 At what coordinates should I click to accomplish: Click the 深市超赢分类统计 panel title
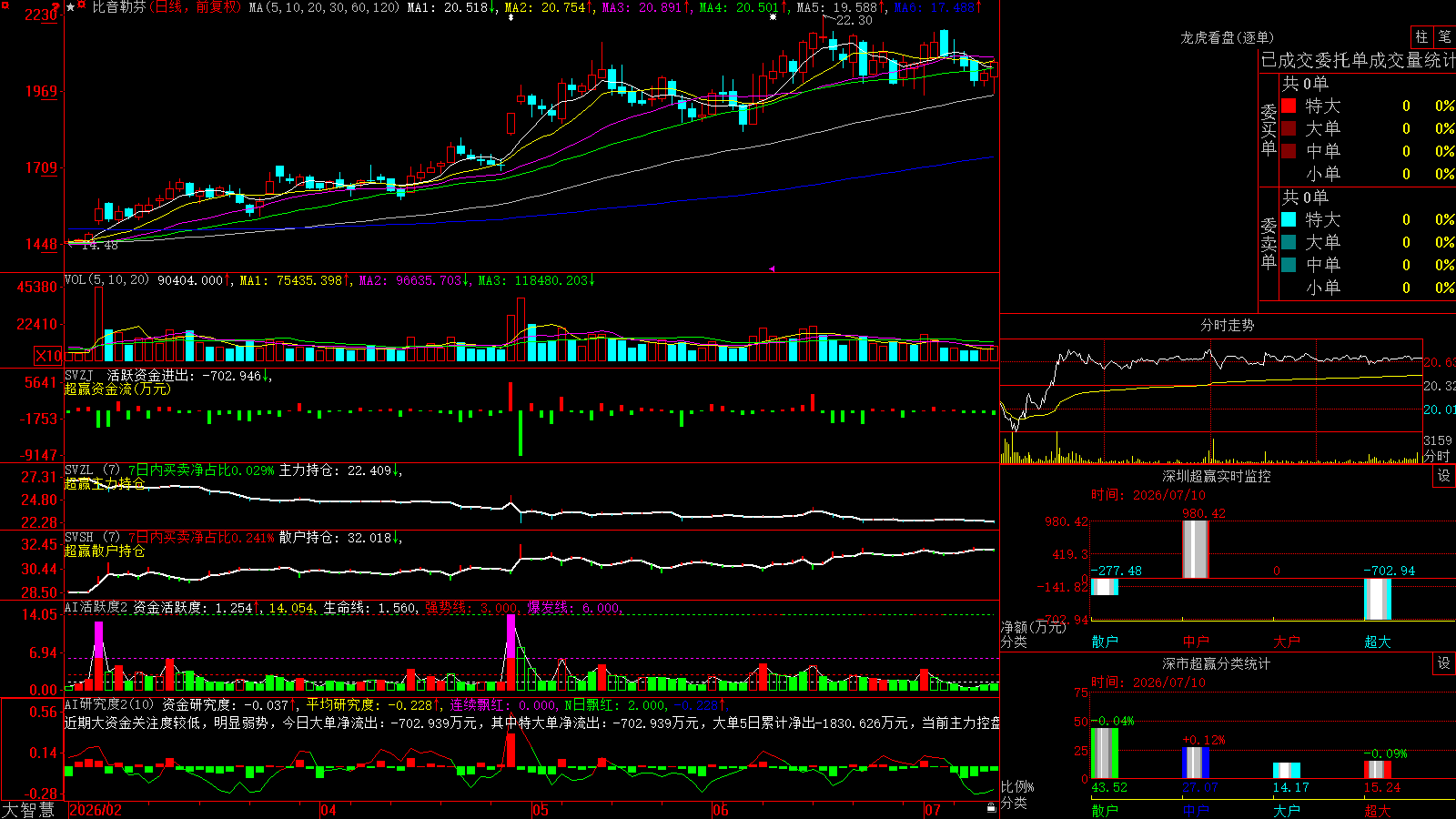coord(1217,663)
